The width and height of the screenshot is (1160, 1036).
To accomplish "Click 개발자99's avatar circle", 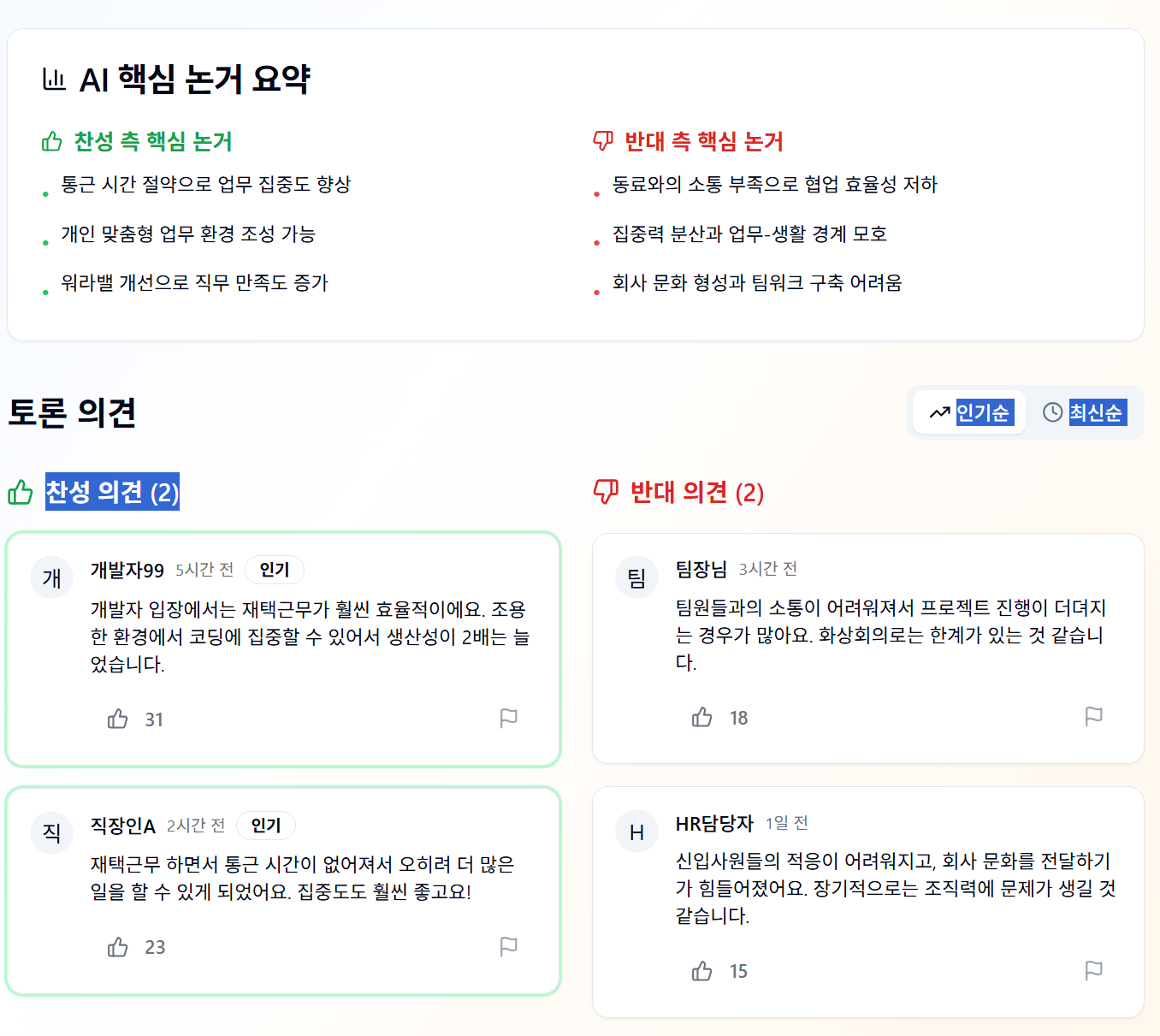I will pos(52,578).
